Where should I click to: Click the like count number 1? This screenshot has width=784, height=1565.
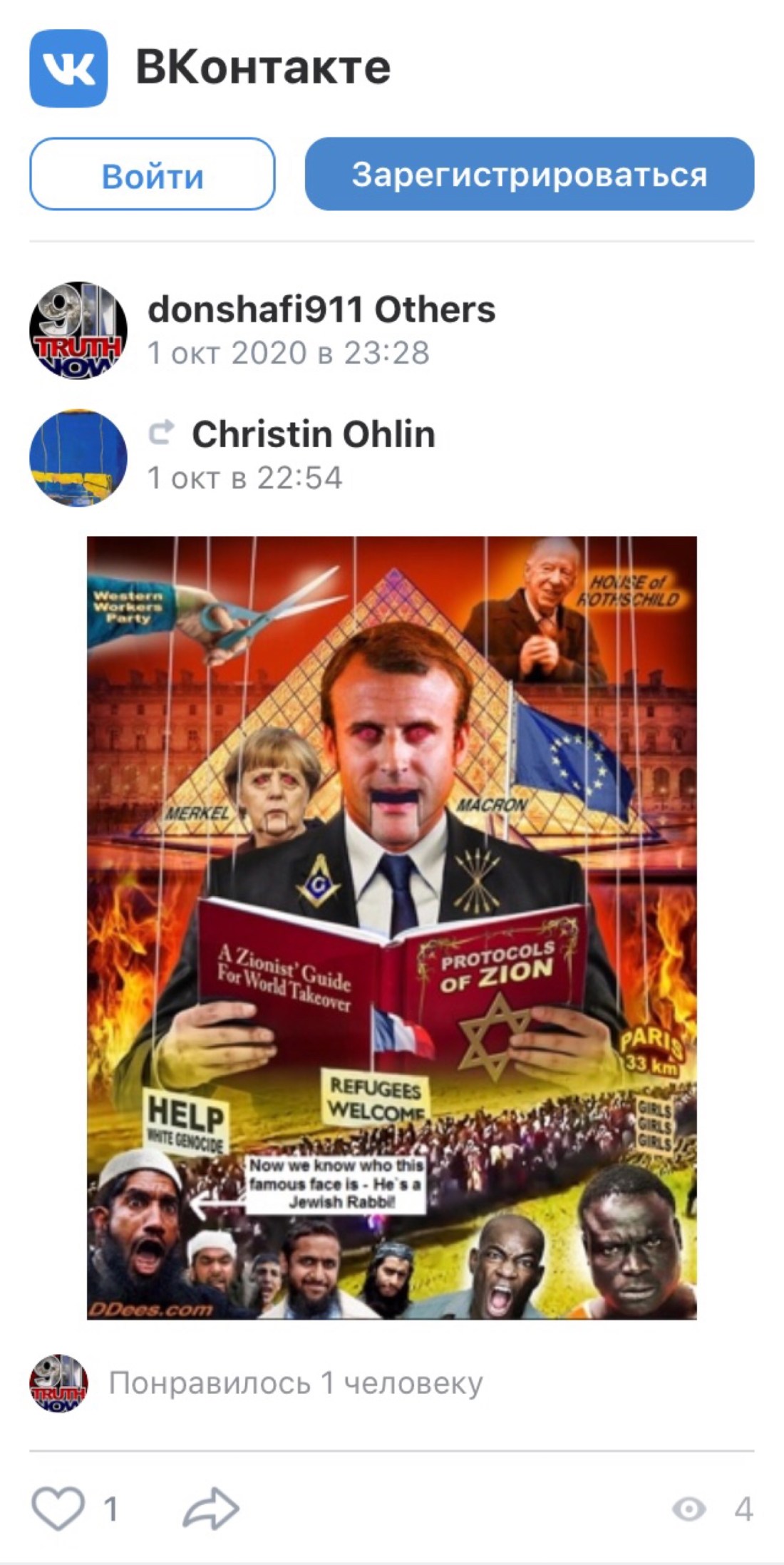[x=110, y=1509]
